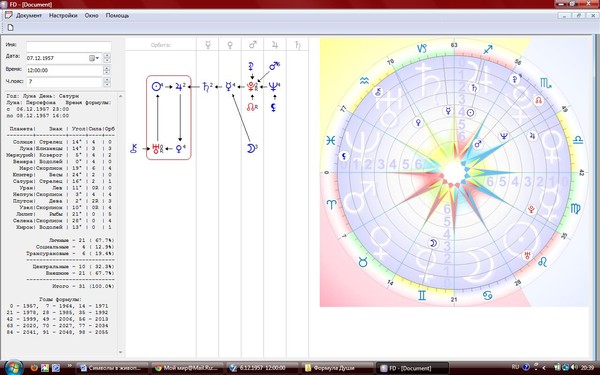Increase the time with the stepper arrow
600x375 pixels.
click(107, 68)
